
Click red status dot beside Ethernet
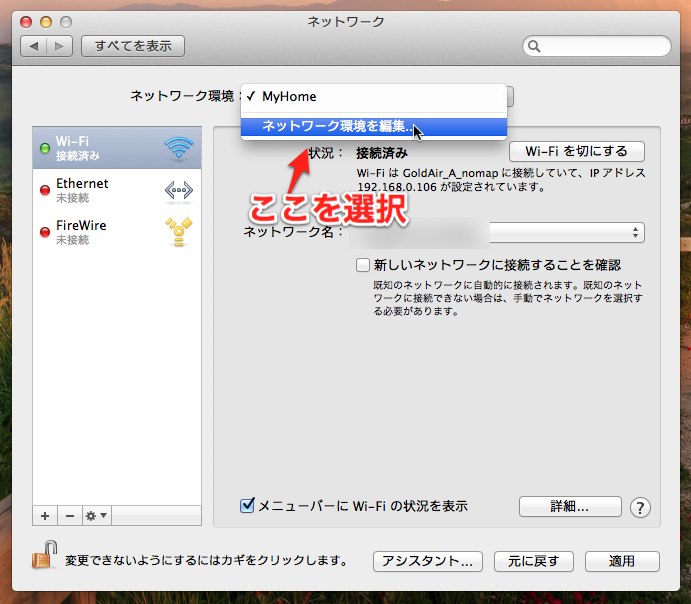[45, 190]
